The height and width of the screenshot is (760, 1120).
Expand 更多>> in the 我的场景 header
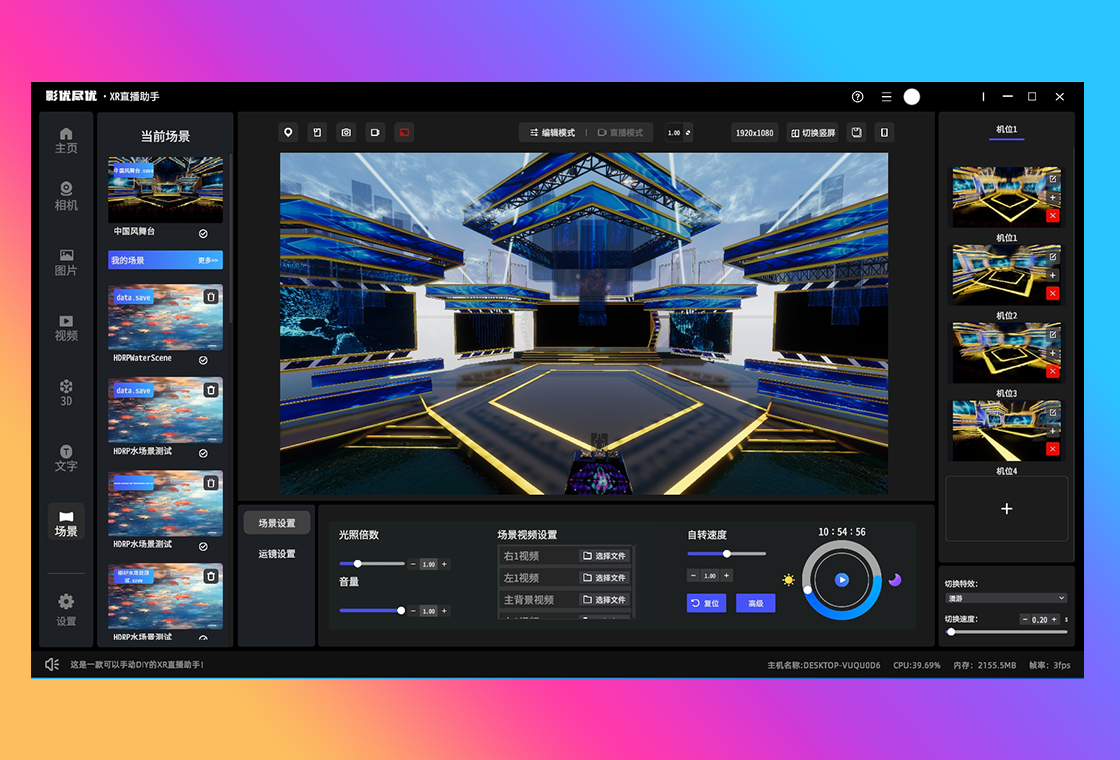click(x=208, y=261)
